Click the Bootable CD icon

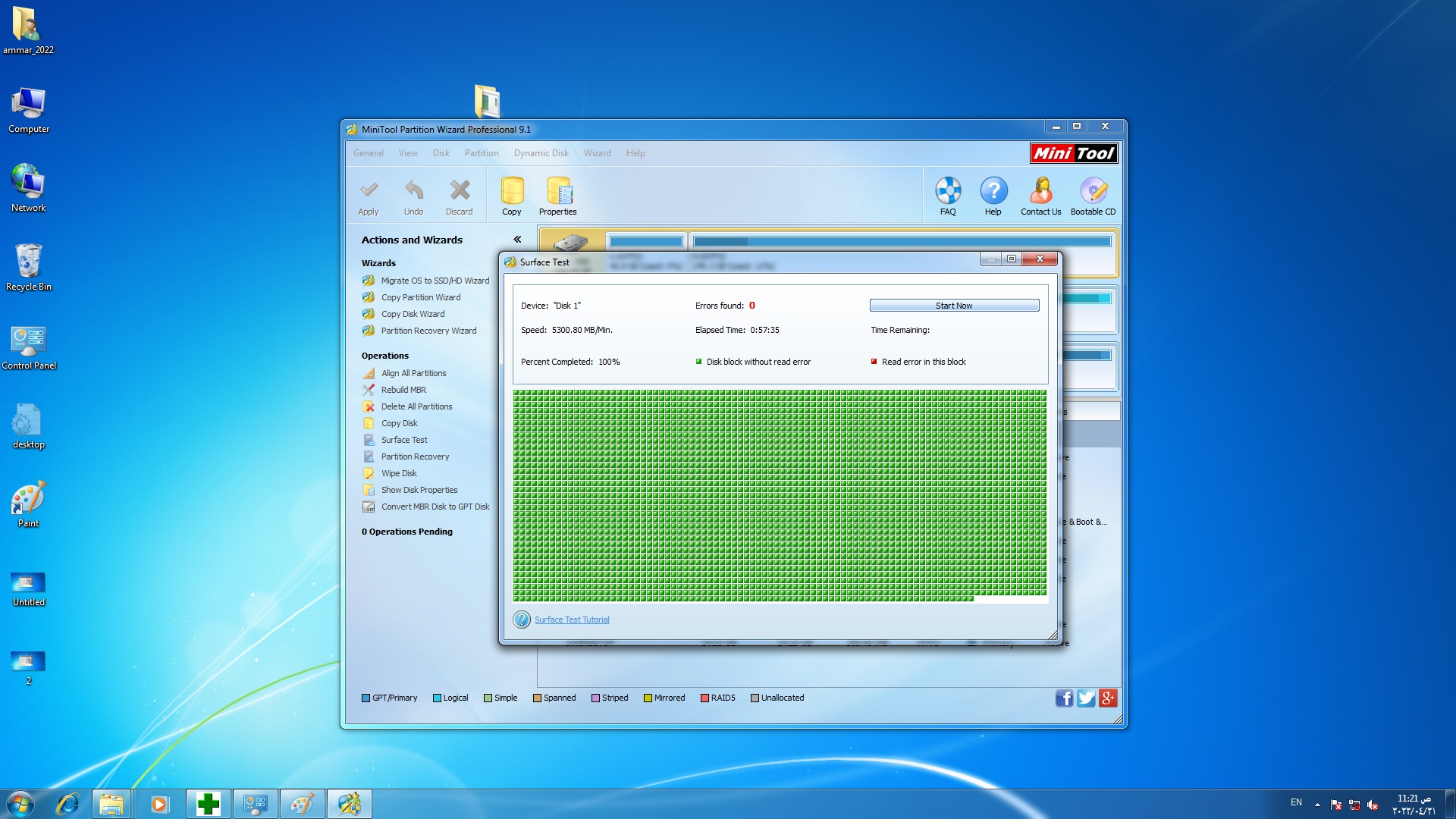1093,196
